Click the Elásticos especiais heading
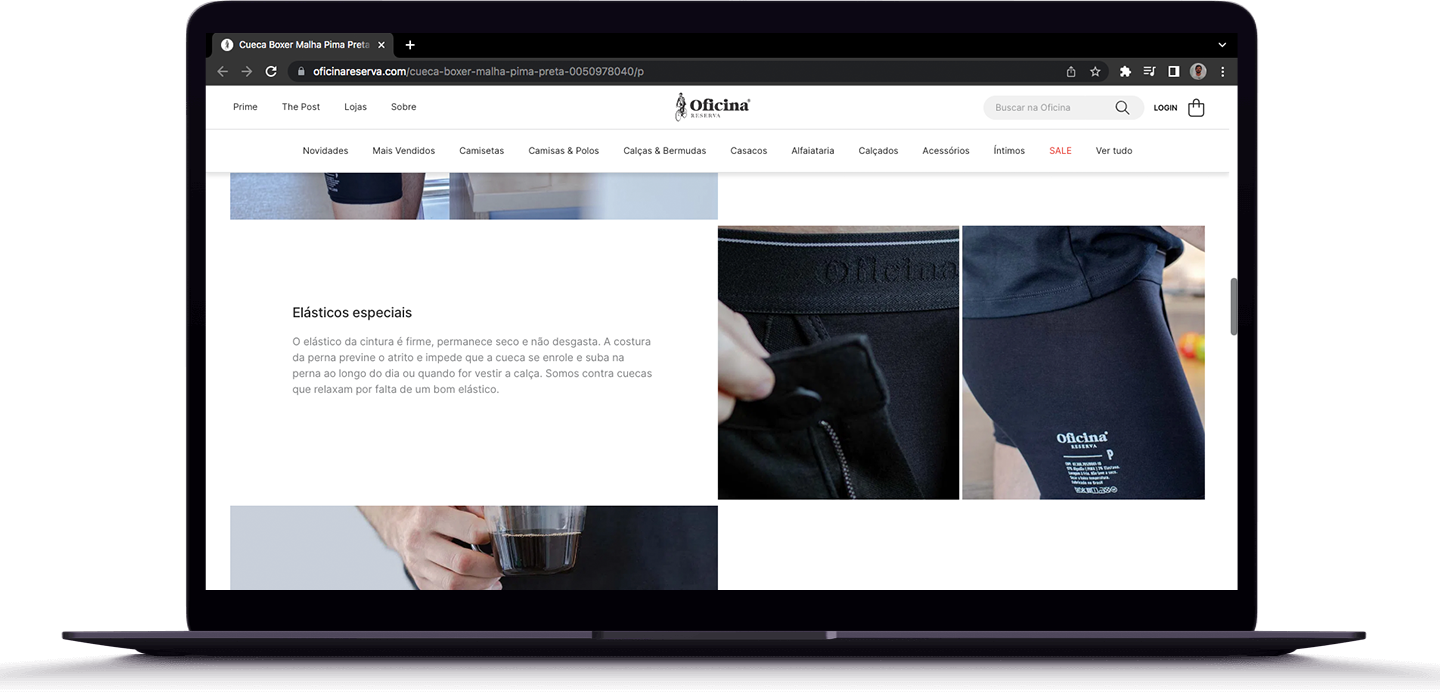The height and width of the screenshot is (695, 1440). 352,313
